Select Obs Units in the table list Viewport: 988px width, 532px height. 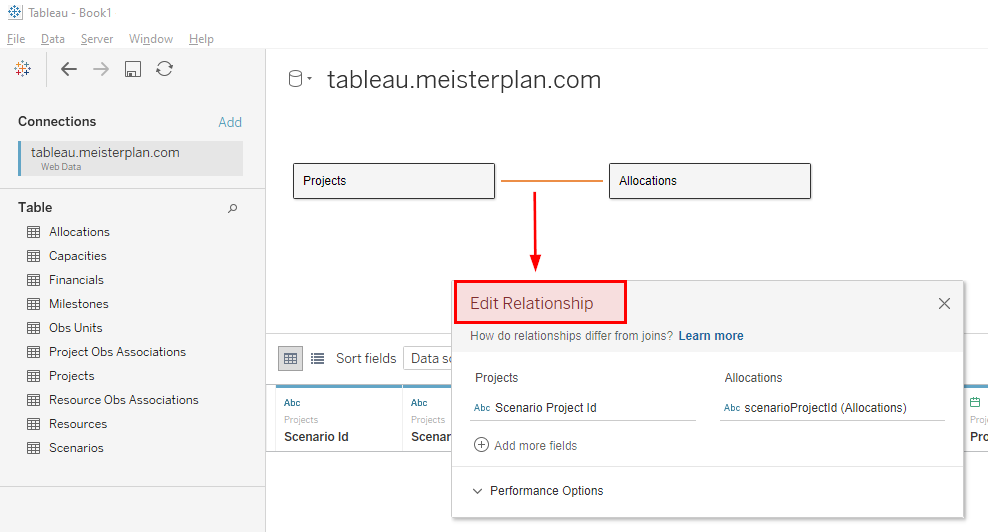76,328
